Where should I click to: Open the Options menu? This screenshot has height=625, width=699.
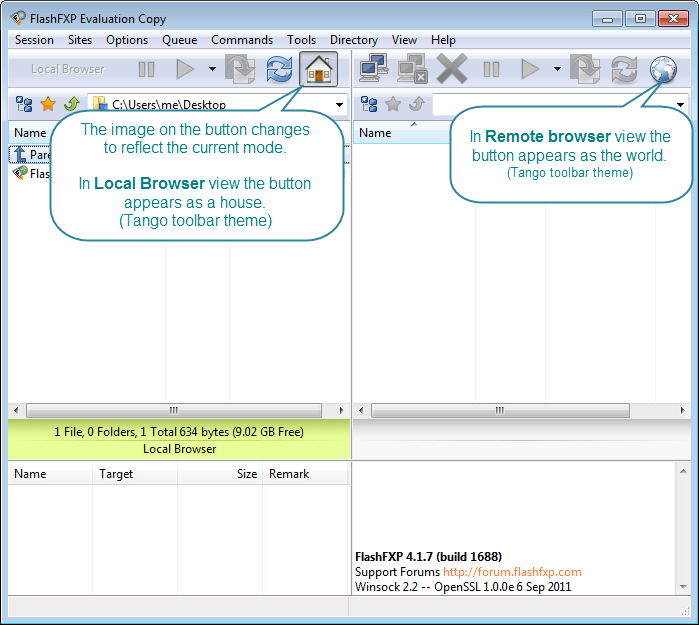(x=127, y=40)
